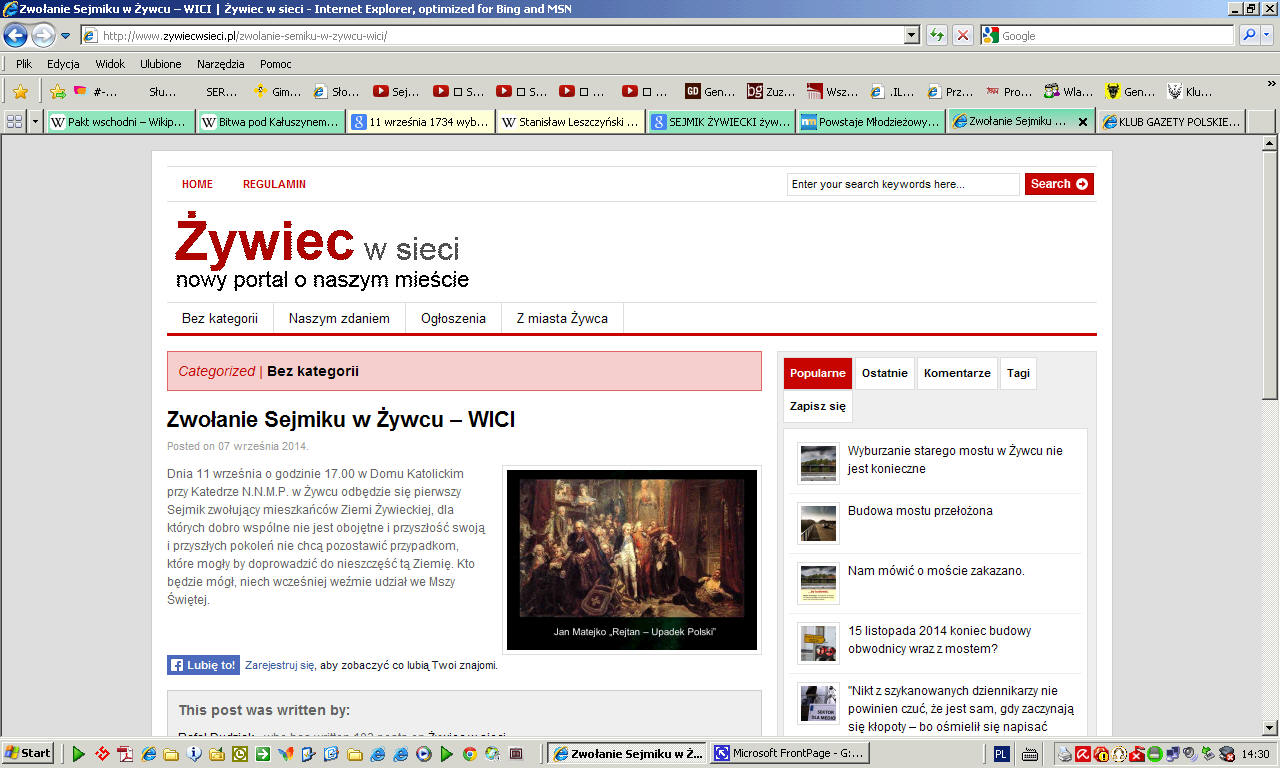Click the browser Forward arrow button
The height and width of the screenshot is (768, 1280).
pyautogui.click(x=43, y=35)
